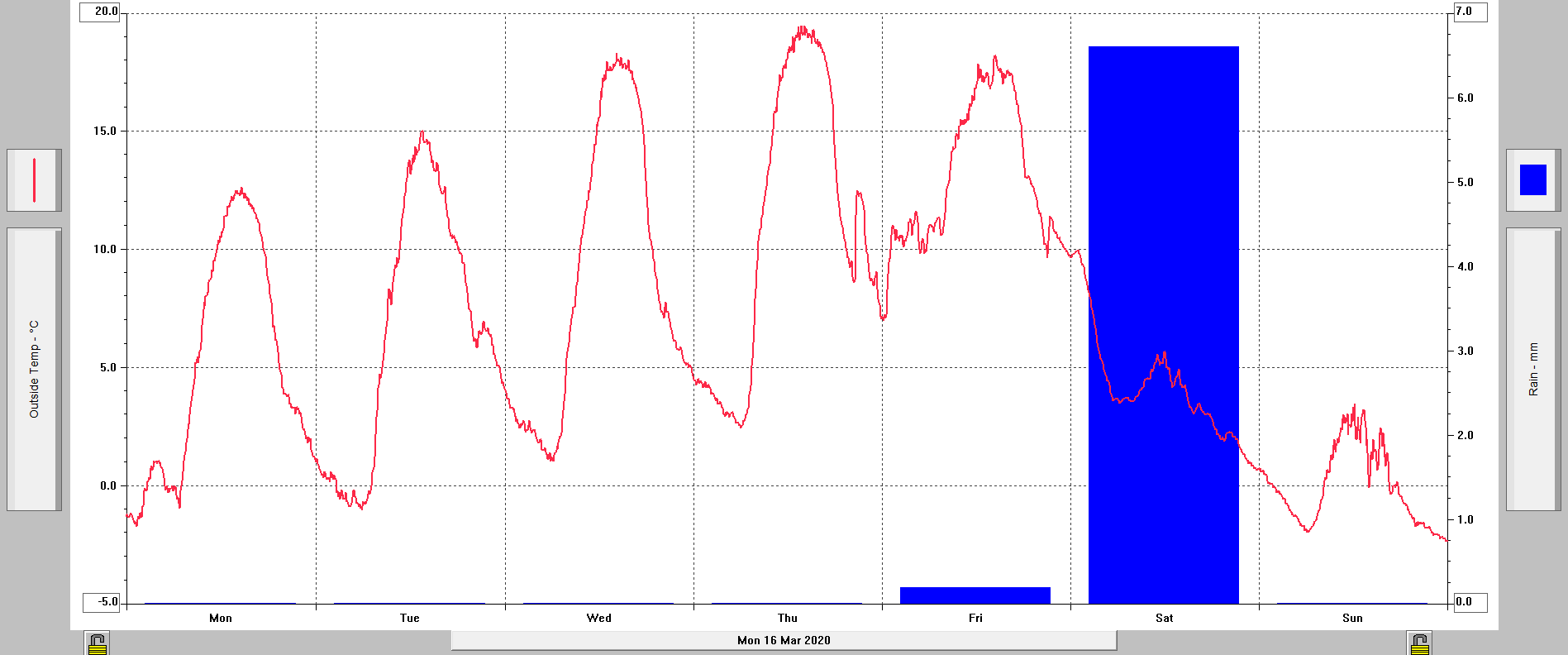Click the short blue Friday rain bar
Image resolution: width=1568 pixels, height=655 pixels.
(x=975, y=595)
